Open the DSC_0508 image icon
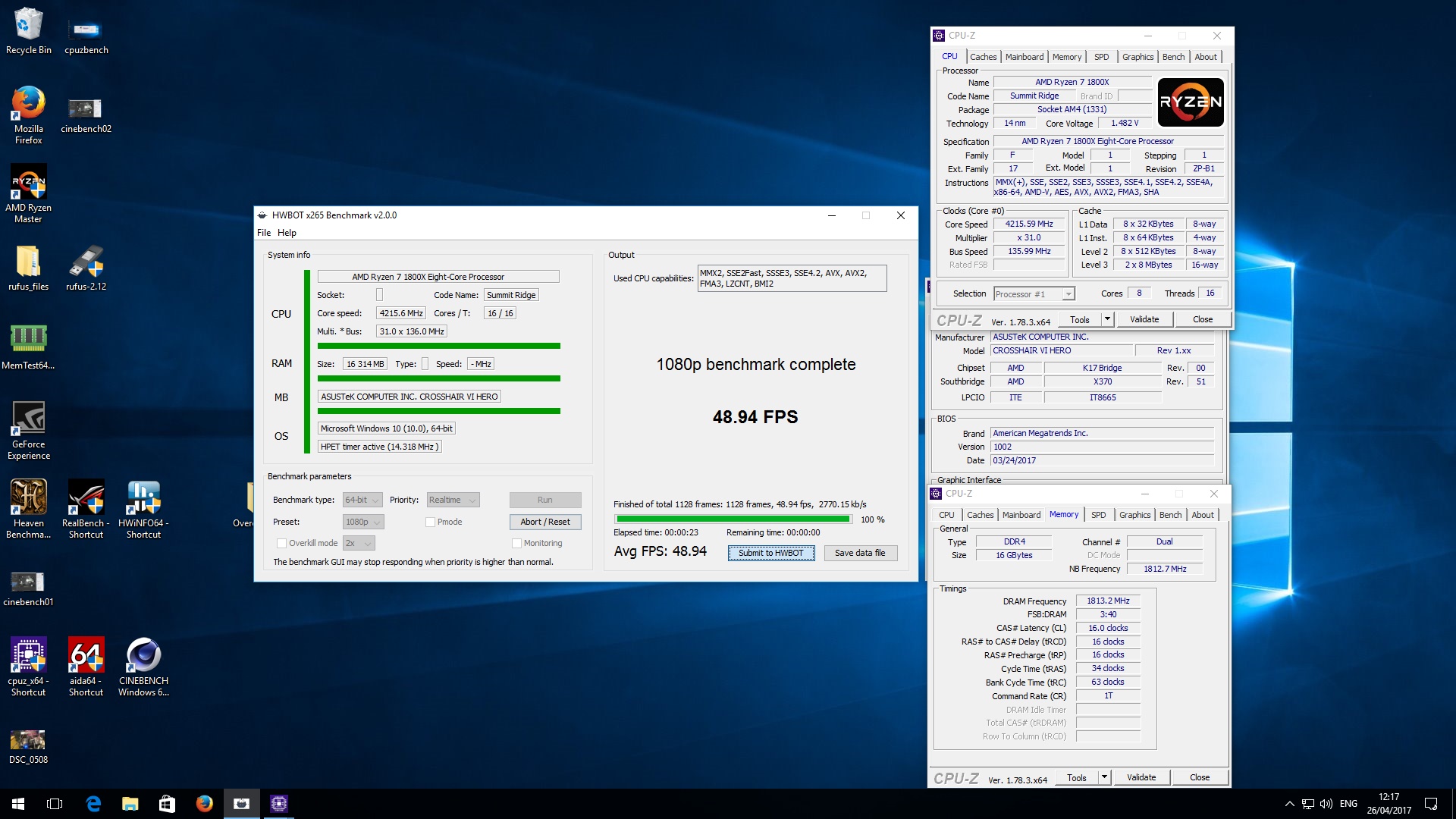The width and height of the screenshot is (1456, 819). (x=29, y=746)
